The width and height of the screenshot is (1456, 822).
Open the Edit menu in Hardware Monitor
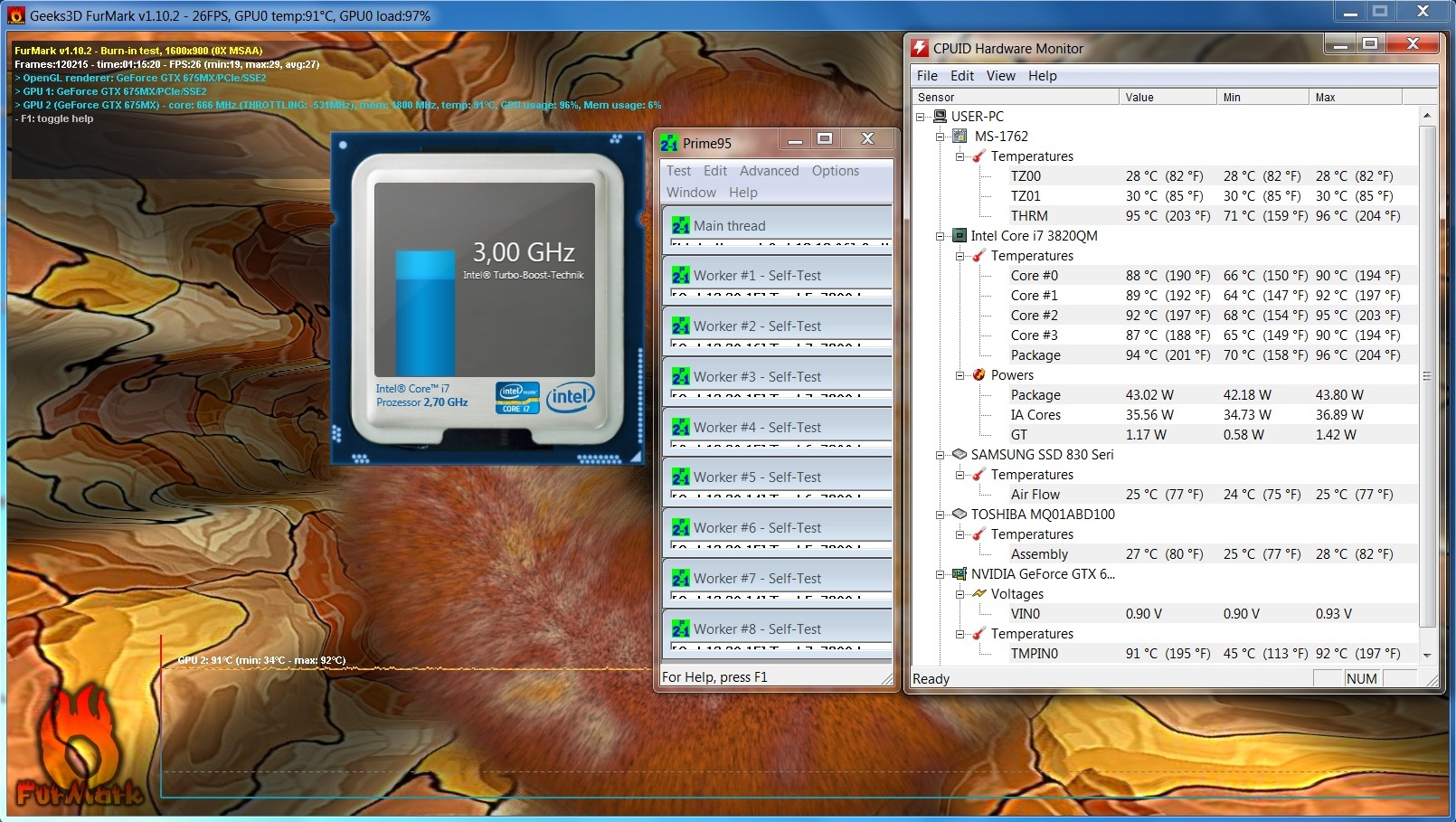click(x=962, y=76)
